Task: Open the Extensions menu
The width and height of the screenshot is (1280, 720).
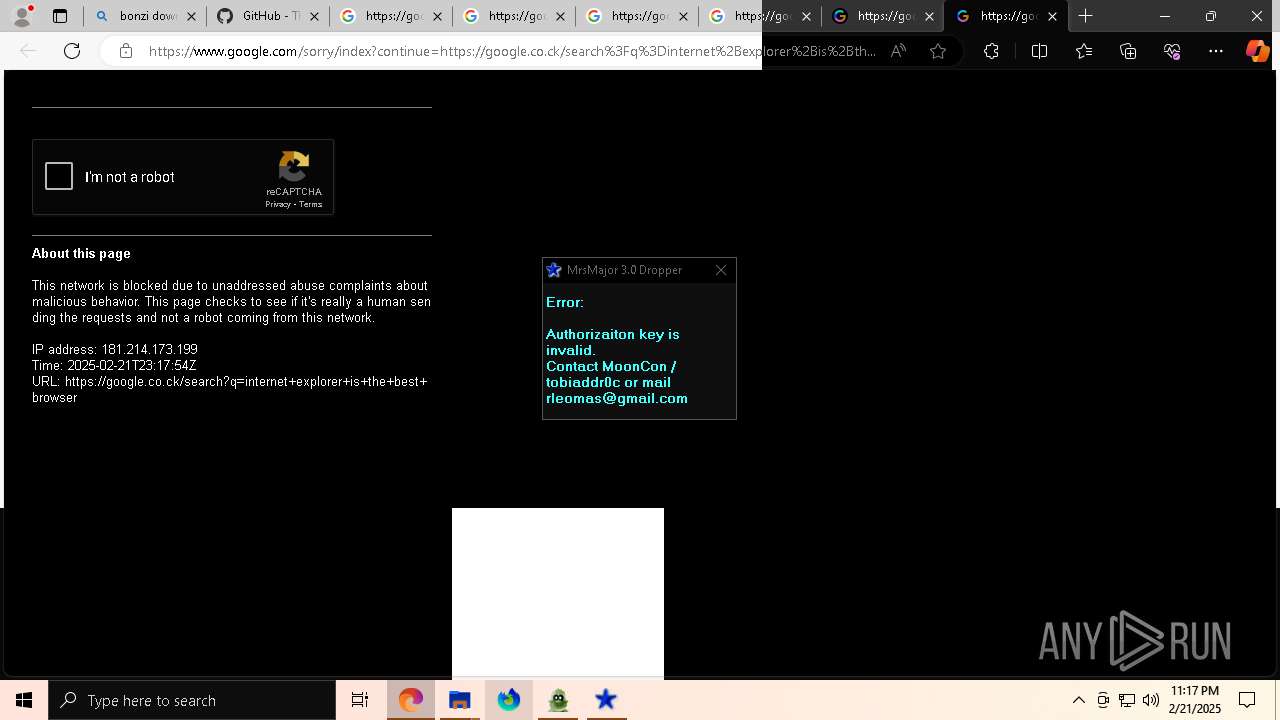Action: (x=991, y=51)
